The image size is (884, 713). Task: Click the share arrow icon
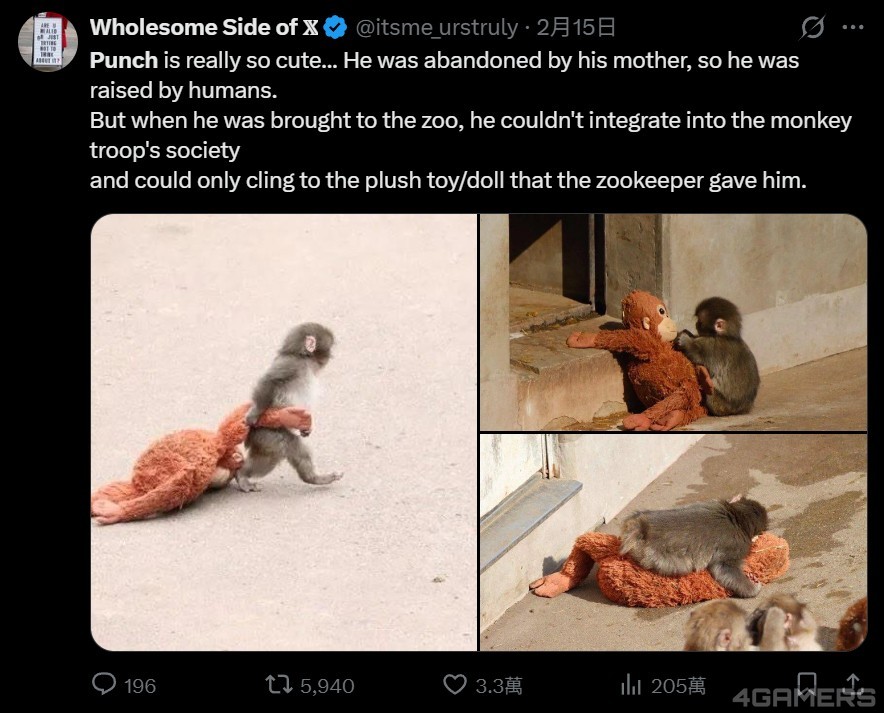click(853, 683)
